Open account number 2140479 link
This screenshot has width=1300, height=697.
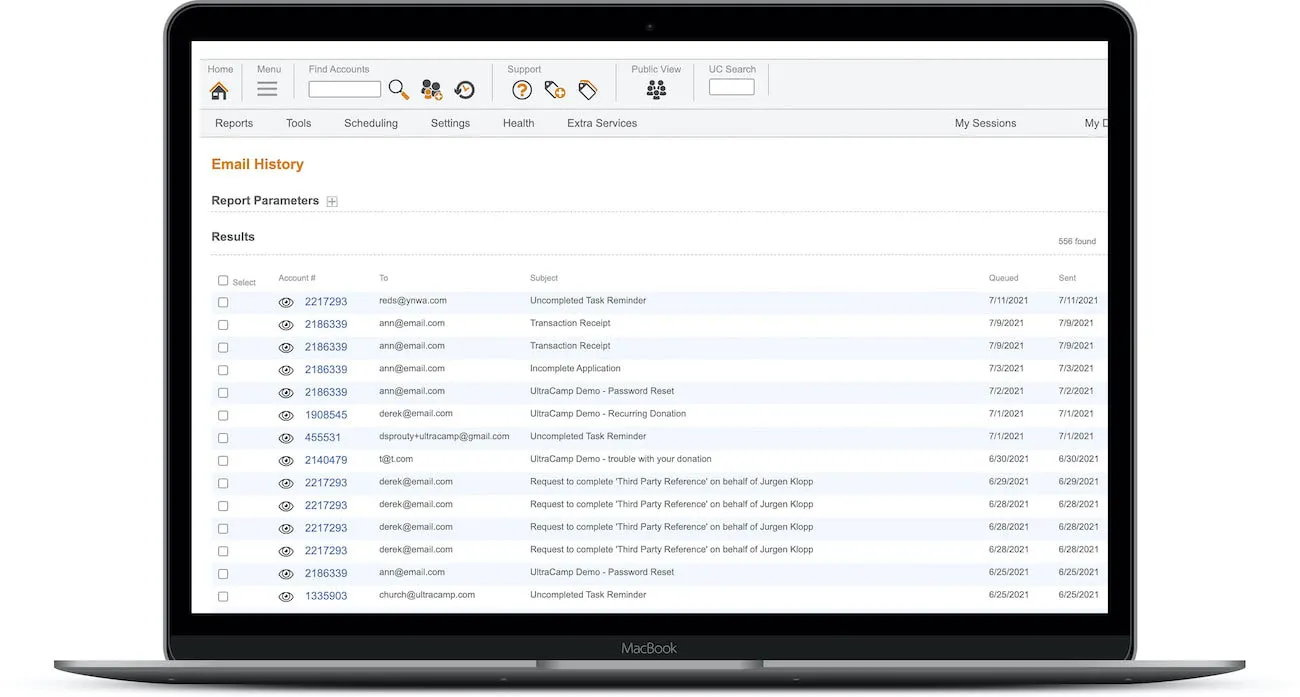coord(326,460)
